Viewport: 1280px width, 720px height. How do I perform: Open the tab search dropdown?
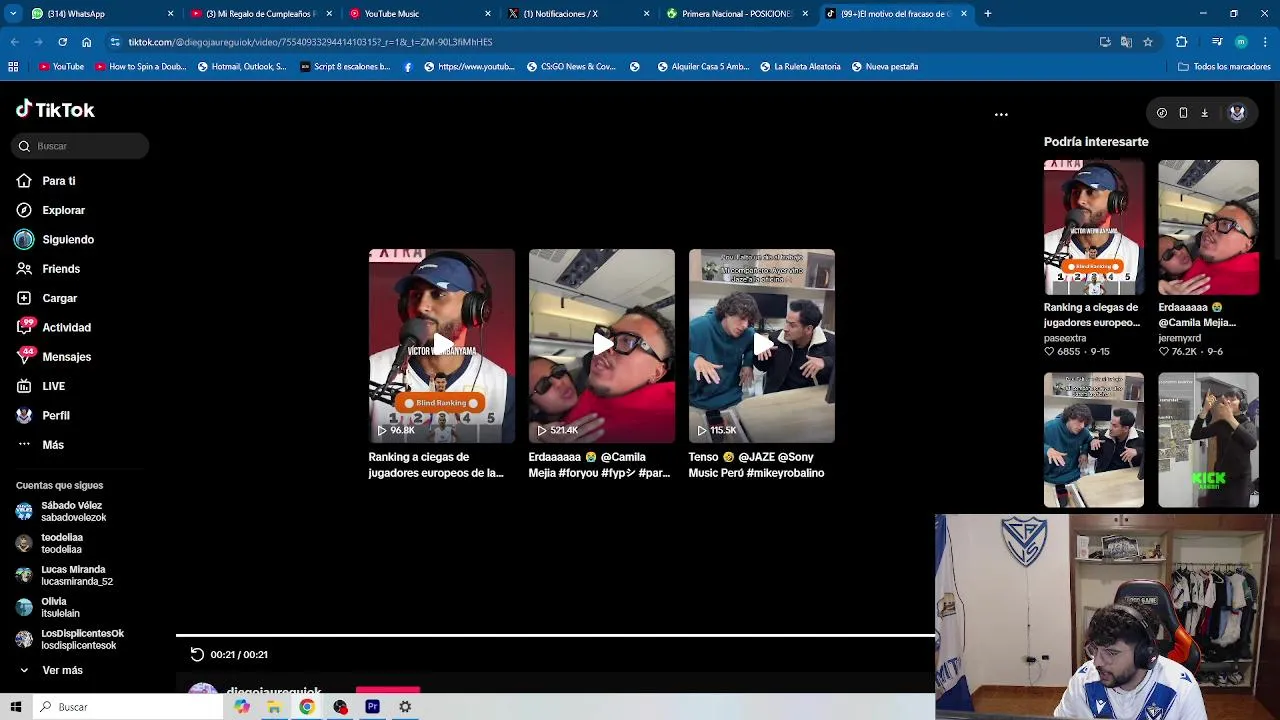click(13, 14)
